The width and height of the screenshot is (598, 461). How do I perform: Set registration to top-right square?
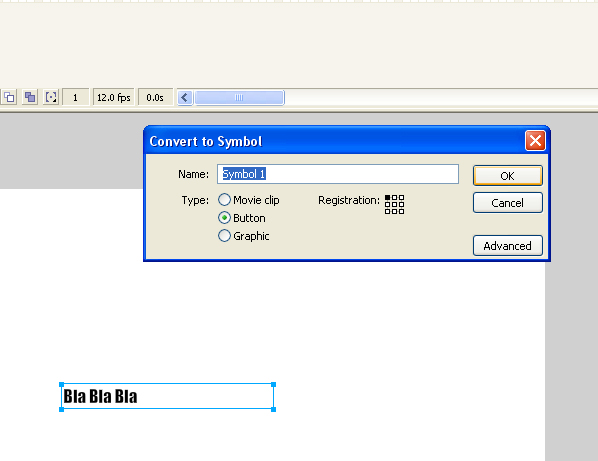401,198
